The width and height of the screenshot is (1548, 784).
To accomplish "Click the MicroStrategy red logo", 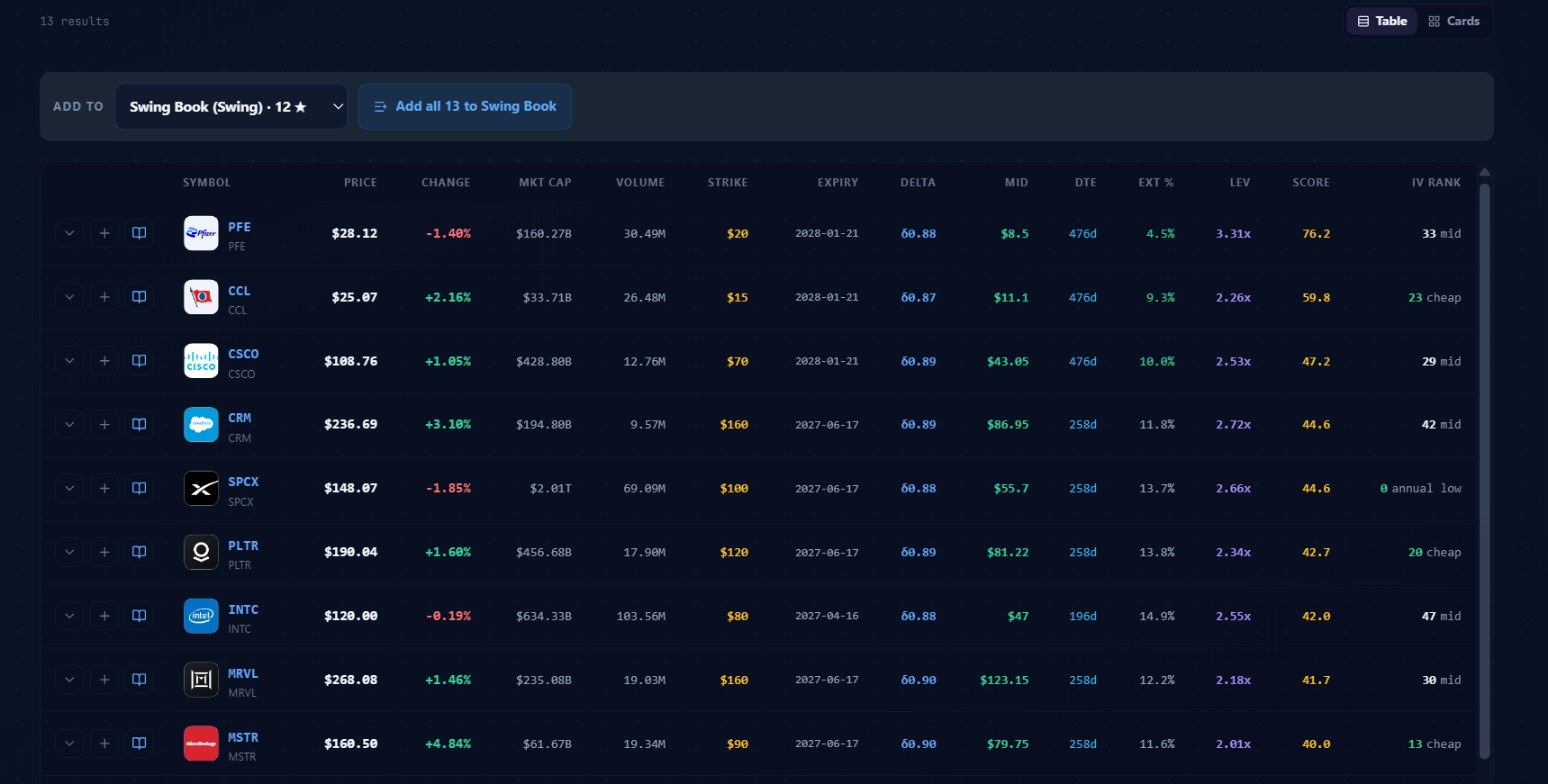I will [201, 744].
